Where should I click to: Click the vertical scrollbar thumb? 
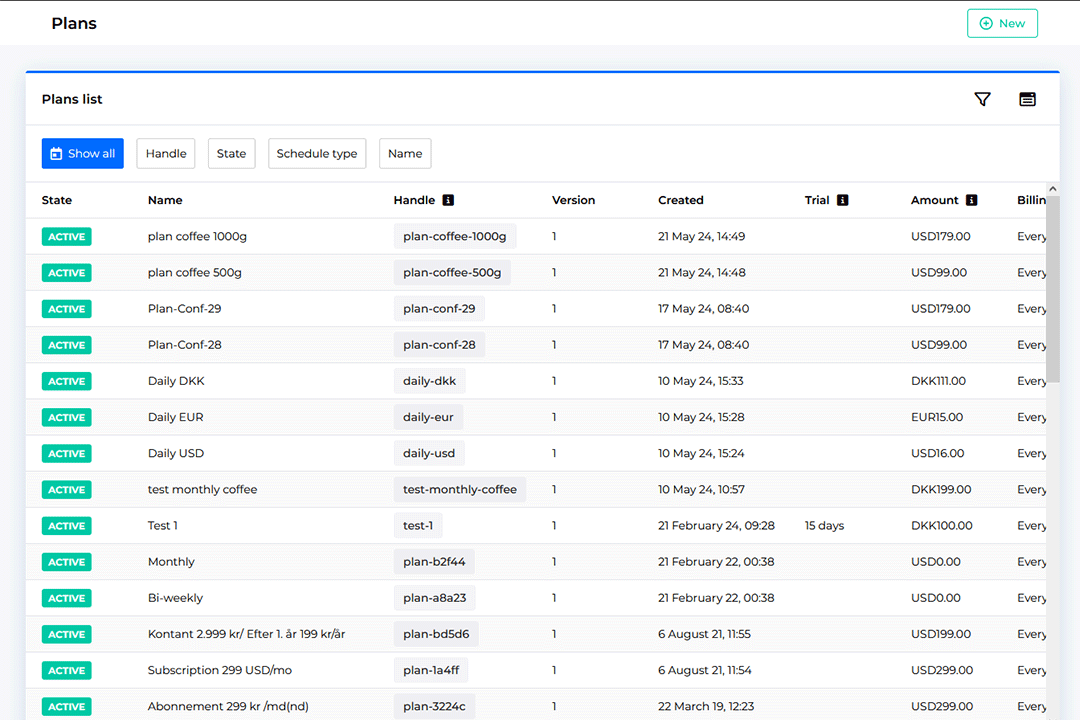click(x=1052, y=289)
